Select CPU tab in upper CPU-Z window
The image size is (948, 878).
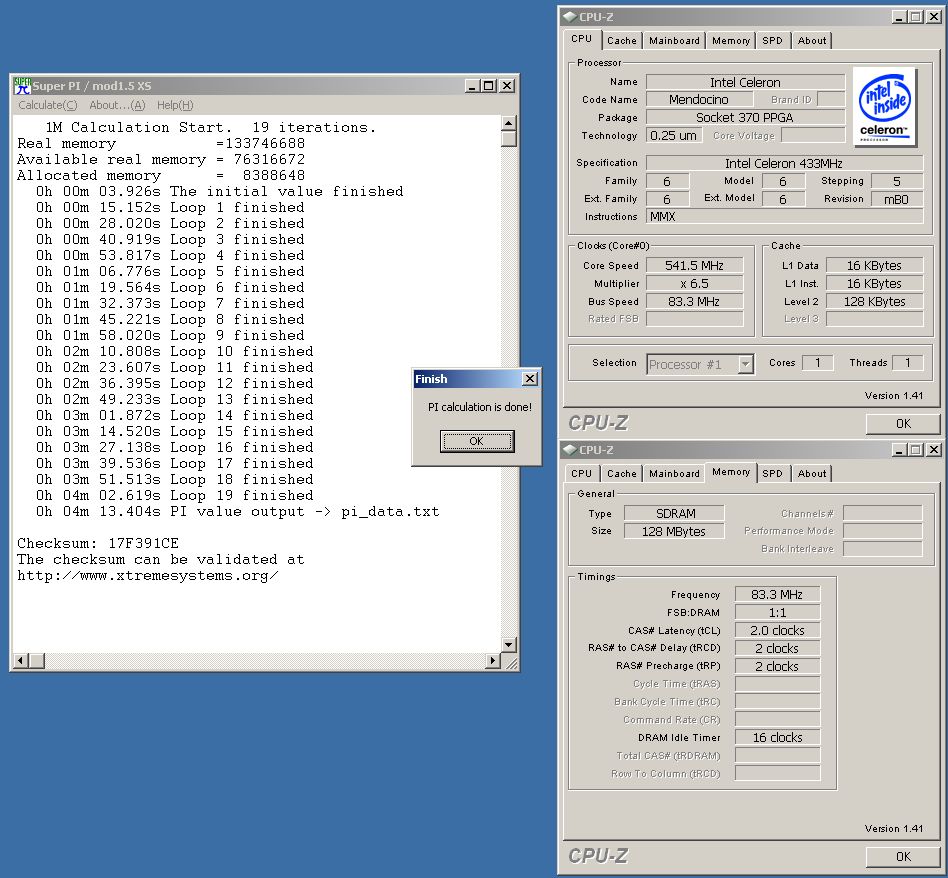pos(582,39)
